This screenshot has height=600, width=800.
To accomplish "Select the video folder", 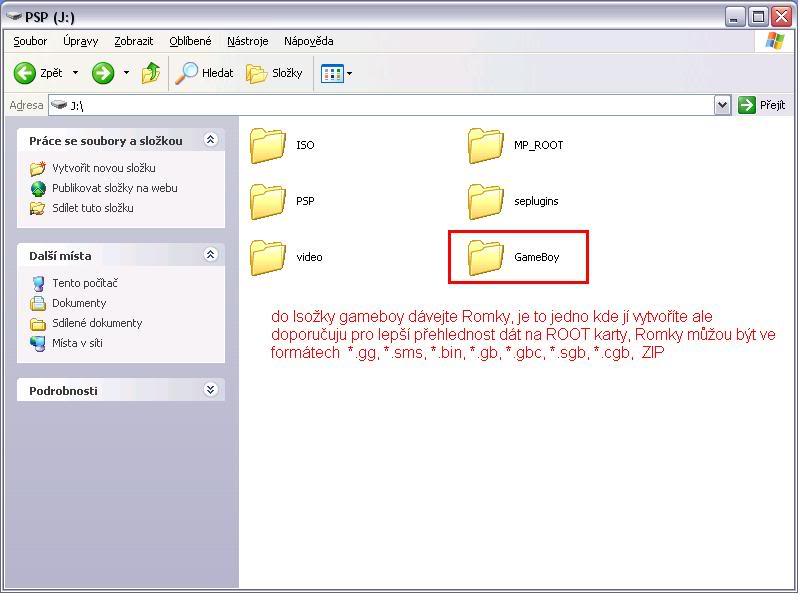I will click(x=268, y=257).
